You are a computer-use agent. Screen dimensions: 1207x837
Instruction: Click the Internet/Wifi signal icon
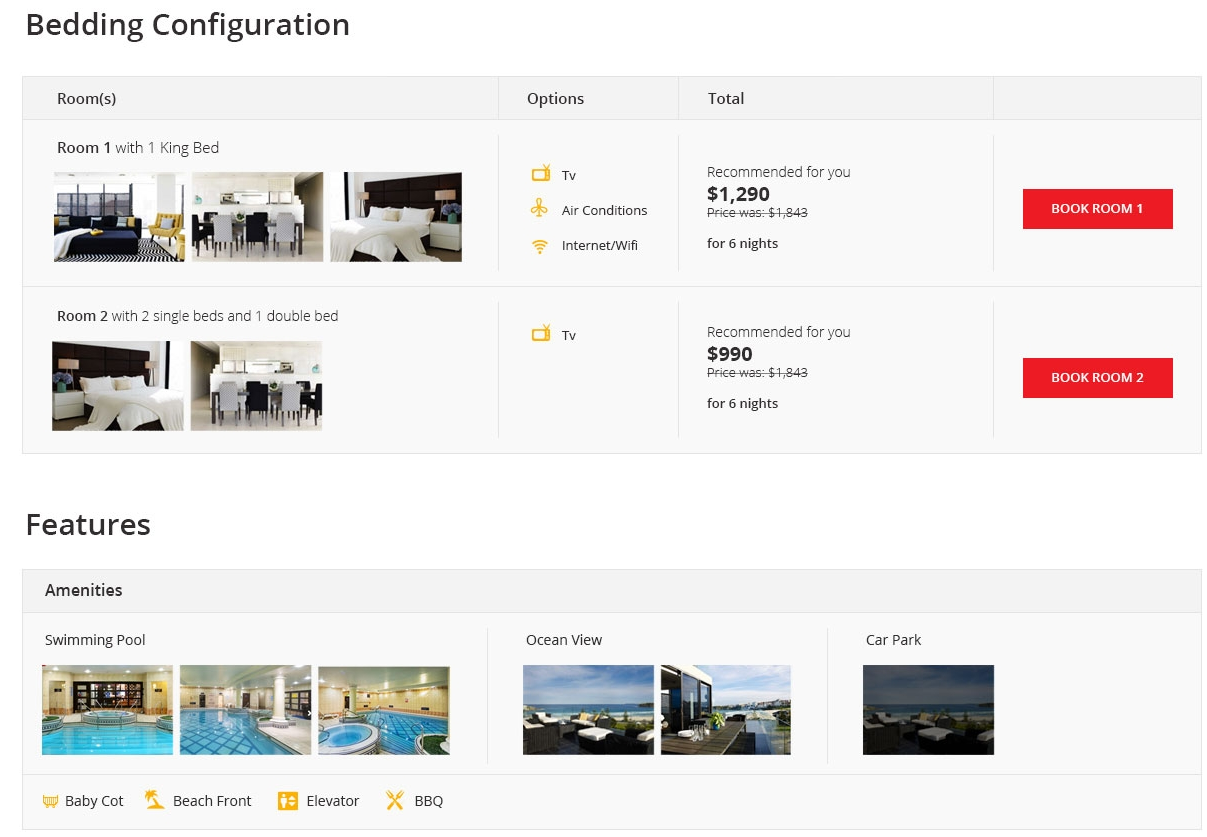540,246
